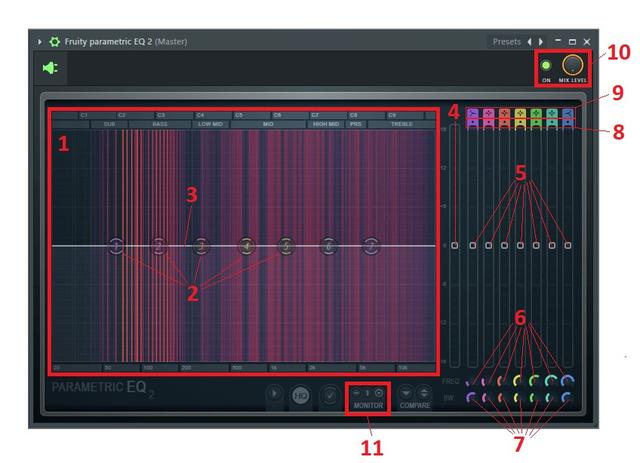Click the yellow BW knob for band 4
This screenshot has width=640, height=463.
(x=519, y=397)
